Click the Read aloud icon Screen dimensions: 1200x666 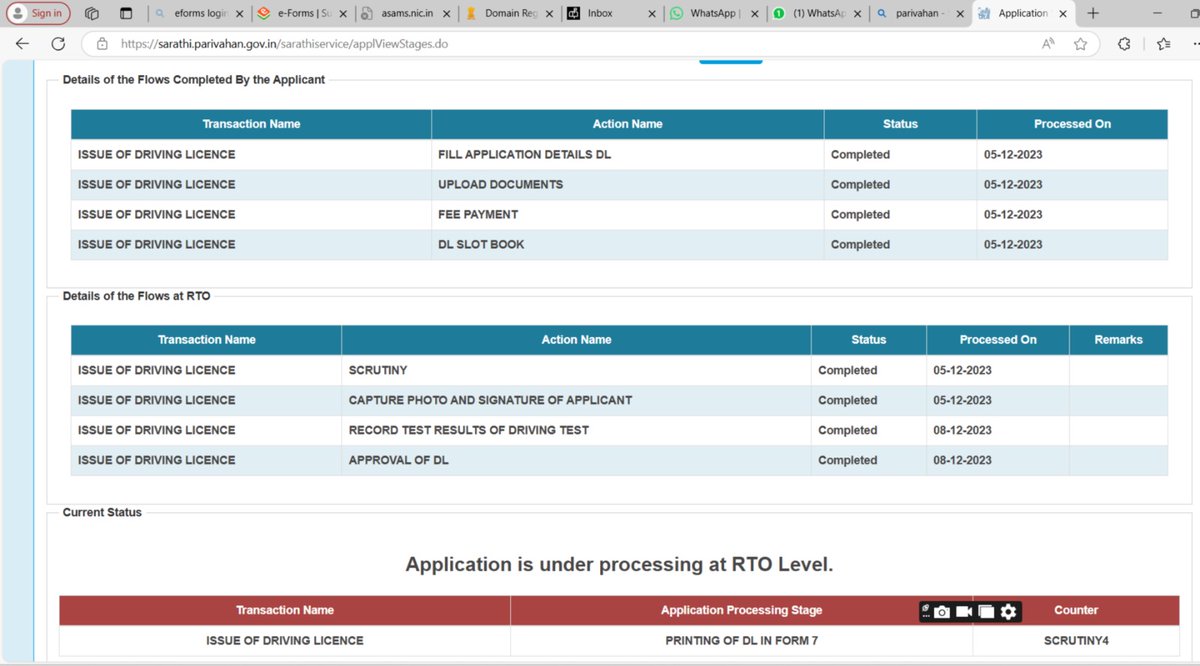coord(1048,44)
